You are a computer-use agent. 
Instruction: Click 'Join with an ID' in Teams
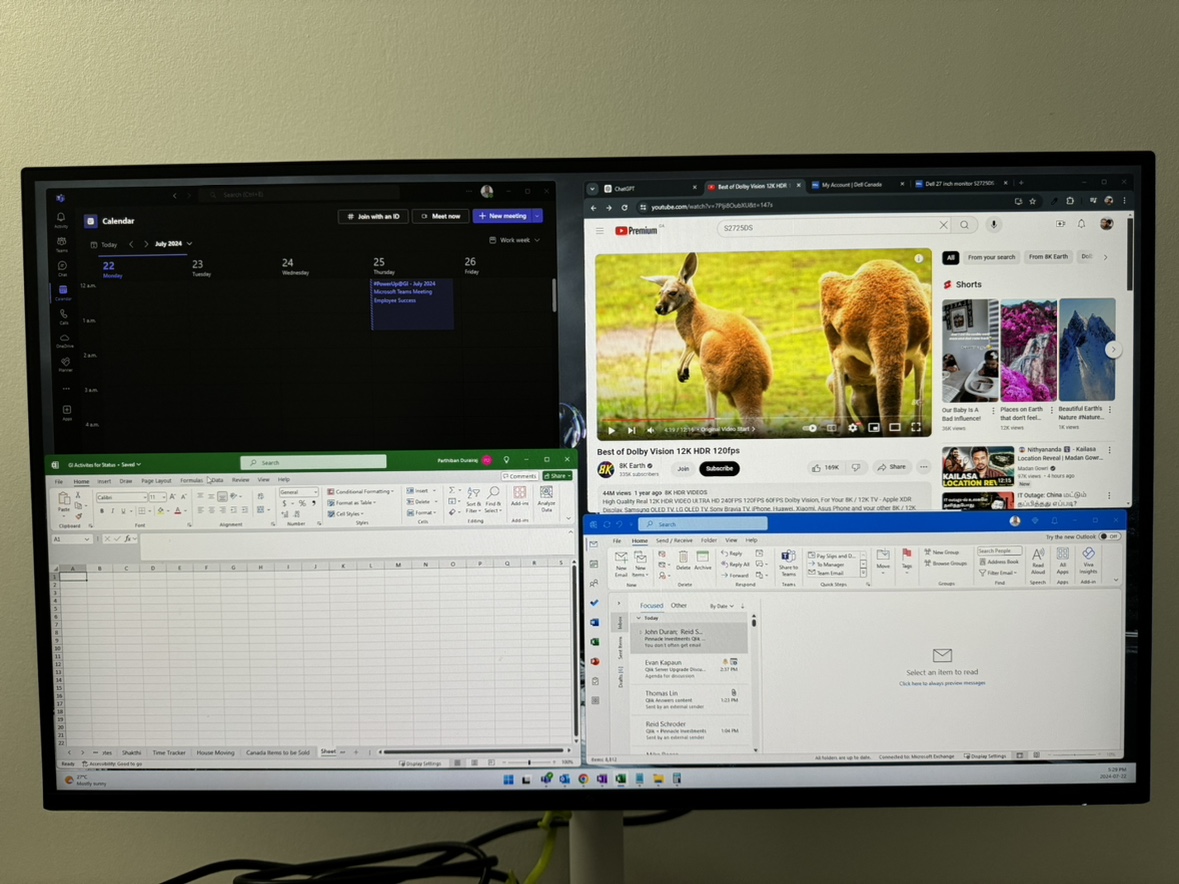point(373,216)
